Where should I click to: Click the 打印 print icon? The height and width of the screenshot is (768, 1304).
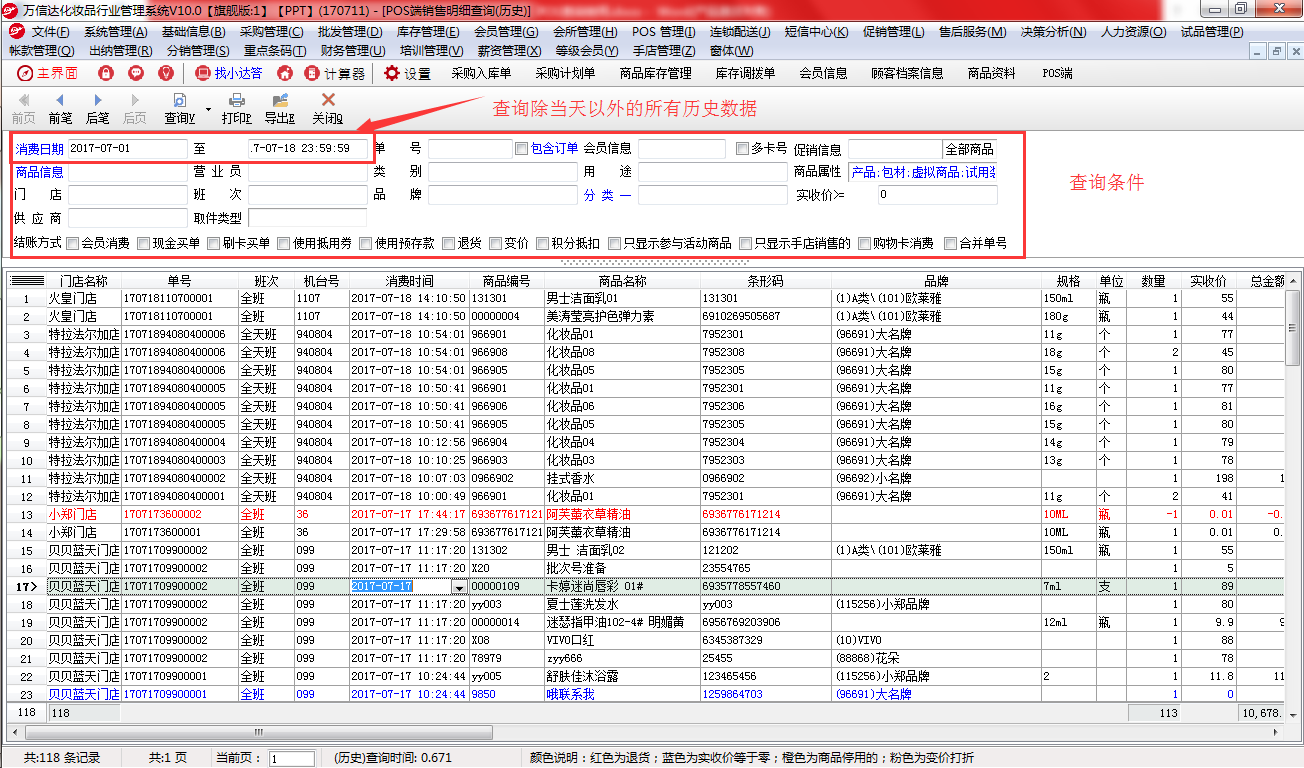(237, 100)
